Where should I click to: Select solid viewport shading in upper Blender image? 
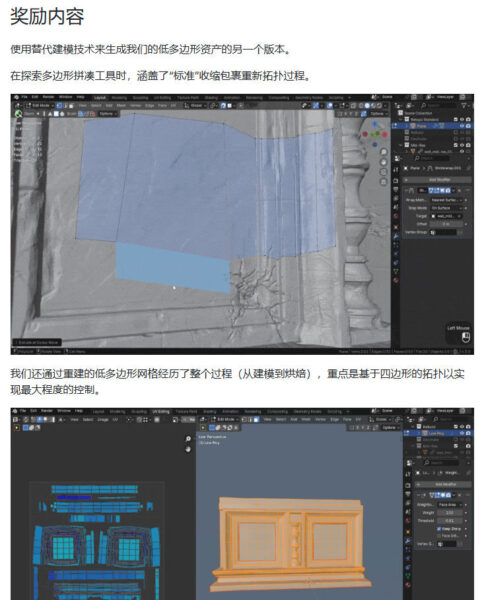click(x=367, y=105)
